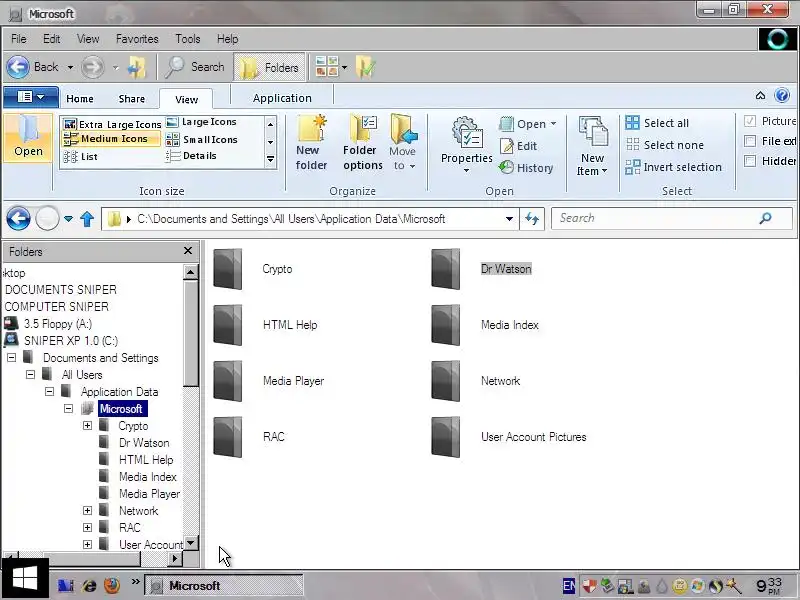
Task: Launch Internet Explorer from the taskbar
Action: pyautogui.click(x=89, y=585)
